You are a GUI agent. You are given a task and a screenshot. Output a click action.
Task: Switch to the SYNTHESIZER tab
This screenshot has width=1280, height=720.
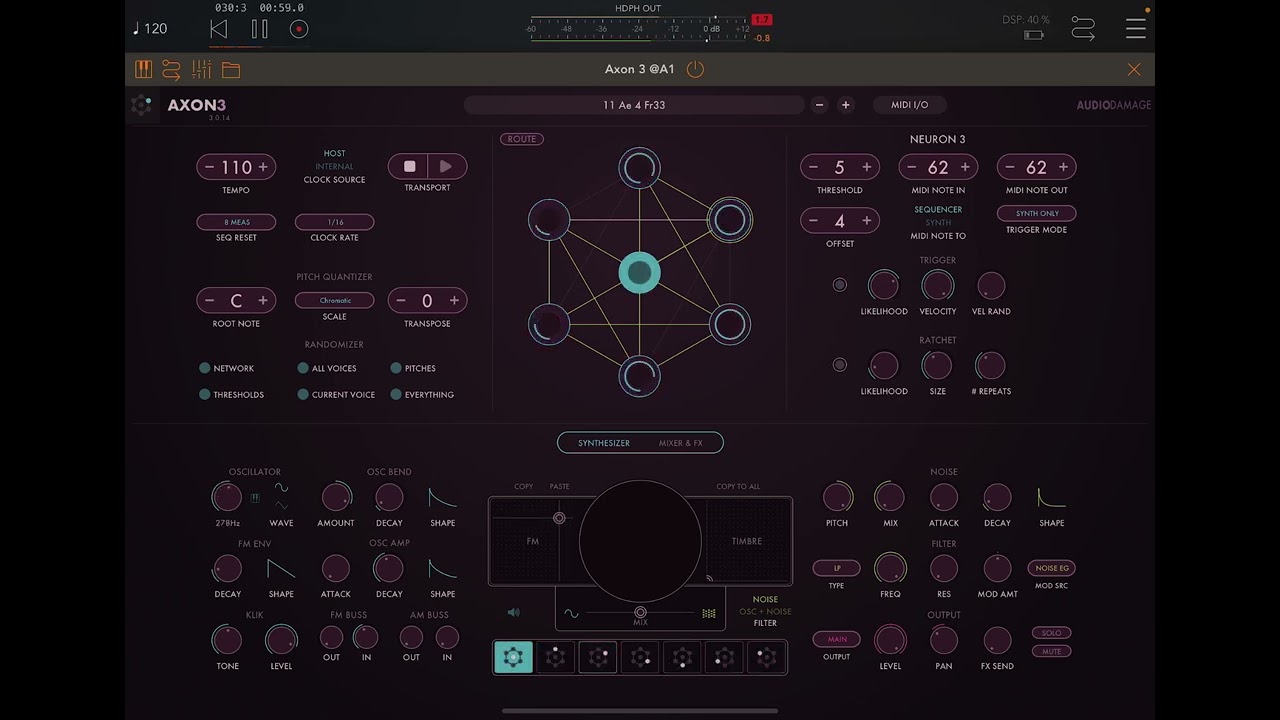pos(604,443)
